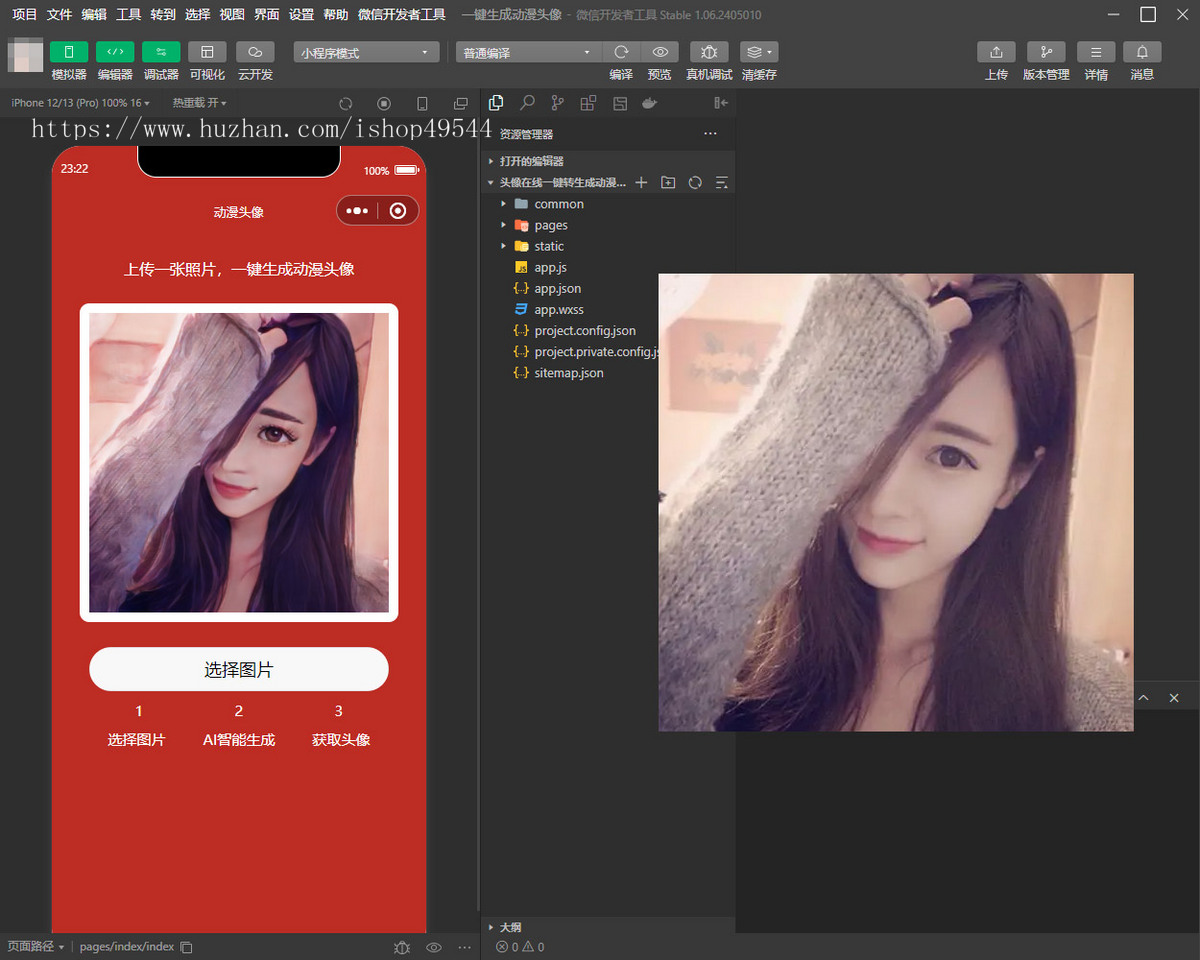
Task: Detach the simulator into separate window
Action: coord(460,103)
